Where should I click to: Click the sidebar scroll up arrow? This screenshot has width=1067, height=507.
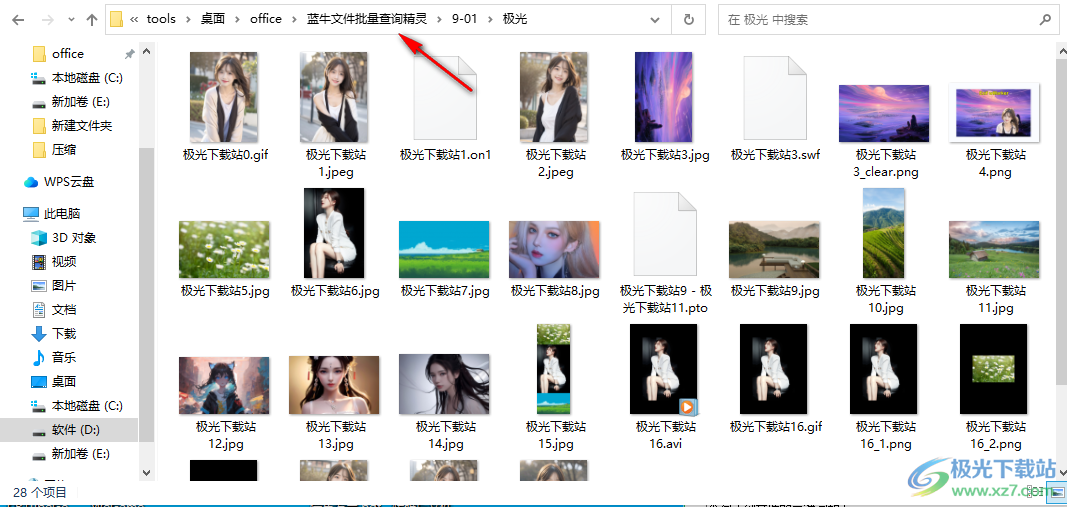click(x=146, y=52)
